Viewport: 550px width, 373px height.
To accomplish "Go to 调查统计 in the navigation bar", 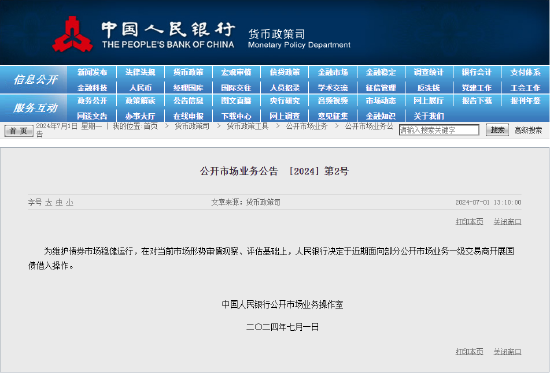I will coord(429,72).
